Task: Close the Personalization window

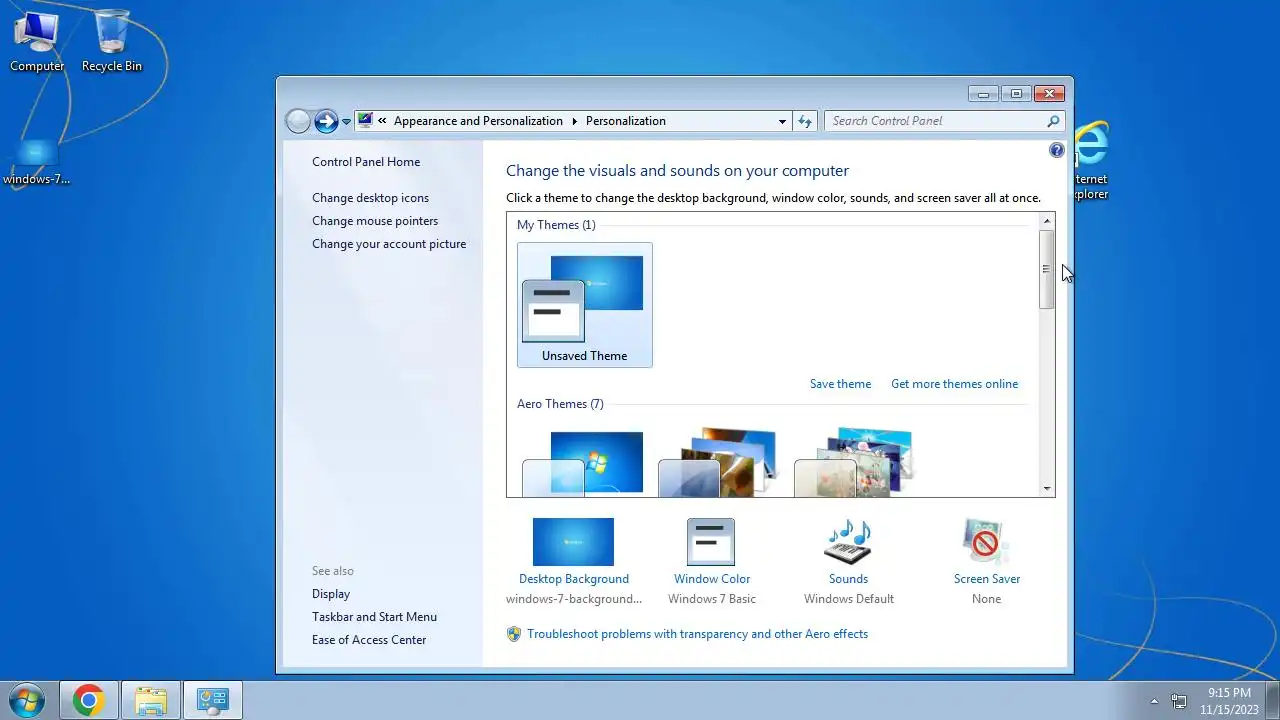Action: (1049, 94)
